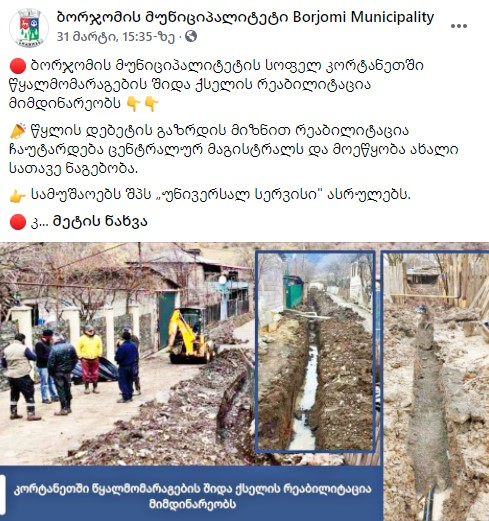Screen dimensions: 489x521
Task: Click the yellow excavator in the photo
Action: coord(191,337)
